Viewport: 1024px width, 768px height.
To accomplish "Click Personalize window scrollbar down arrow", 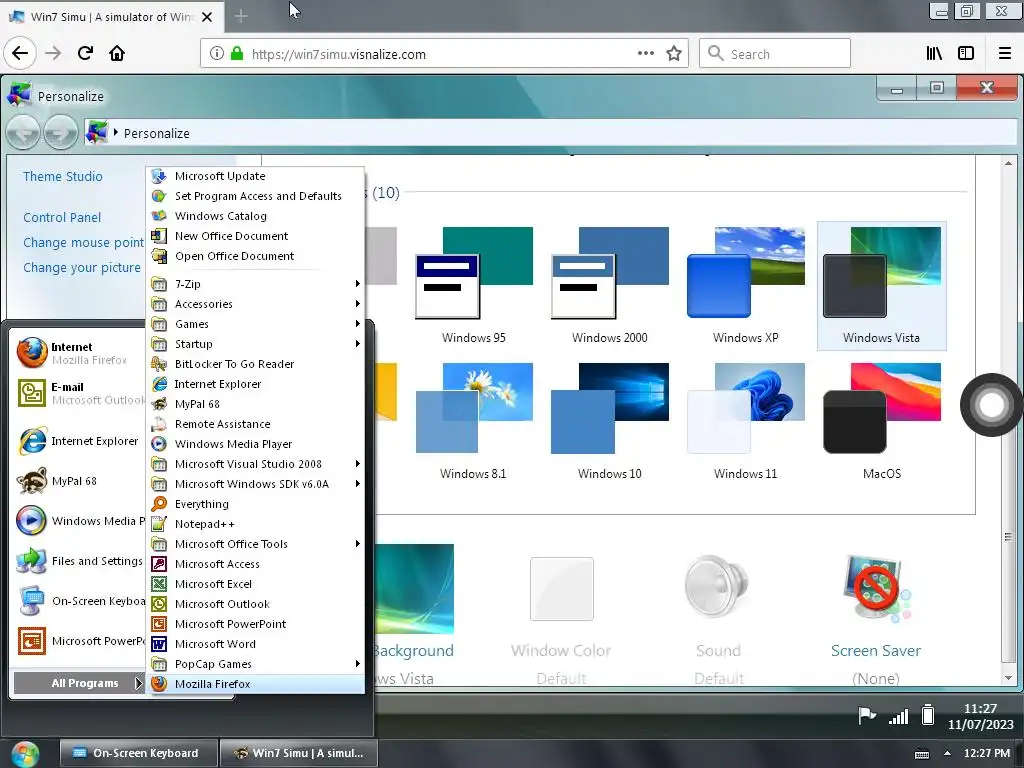I will click(1008, 677).
